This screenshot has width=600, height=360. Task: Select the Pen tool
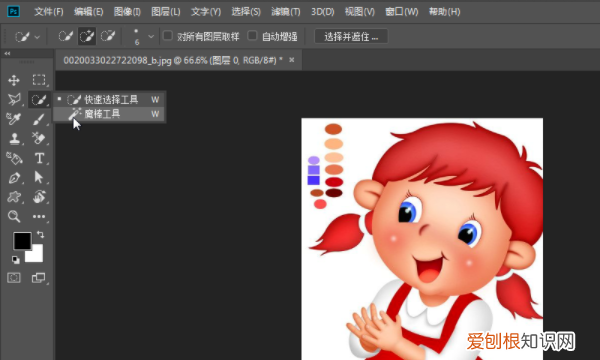coord(14,178)
